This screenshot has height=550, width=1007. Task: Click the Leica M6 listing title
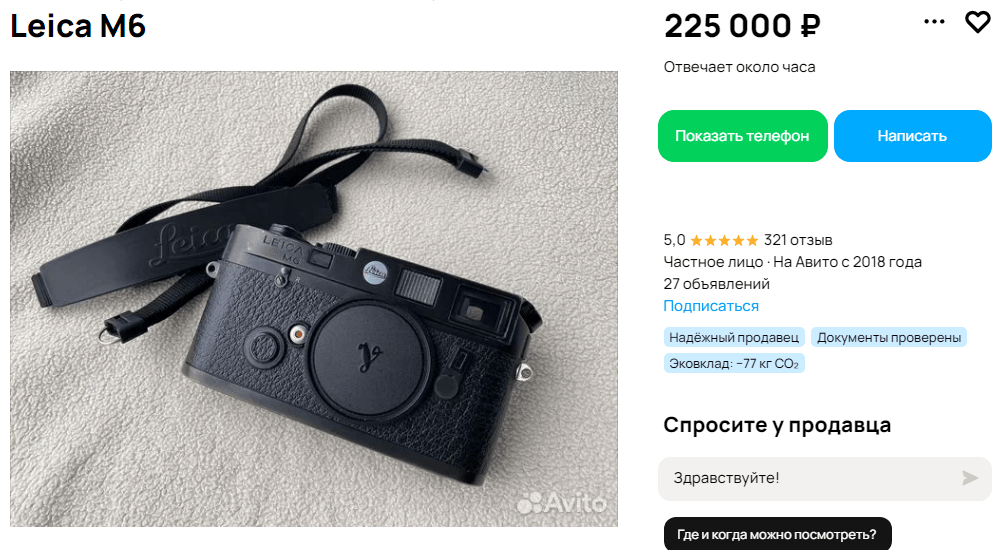[78, 26]
